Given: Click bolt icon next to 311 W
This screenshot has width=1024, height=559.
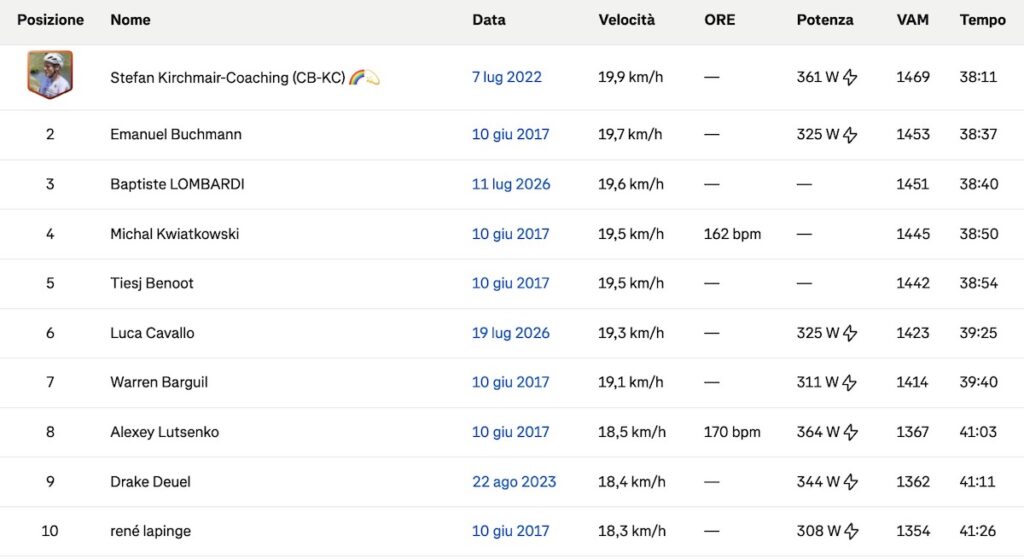Looking at the screenshot, I should coord(849,383).
